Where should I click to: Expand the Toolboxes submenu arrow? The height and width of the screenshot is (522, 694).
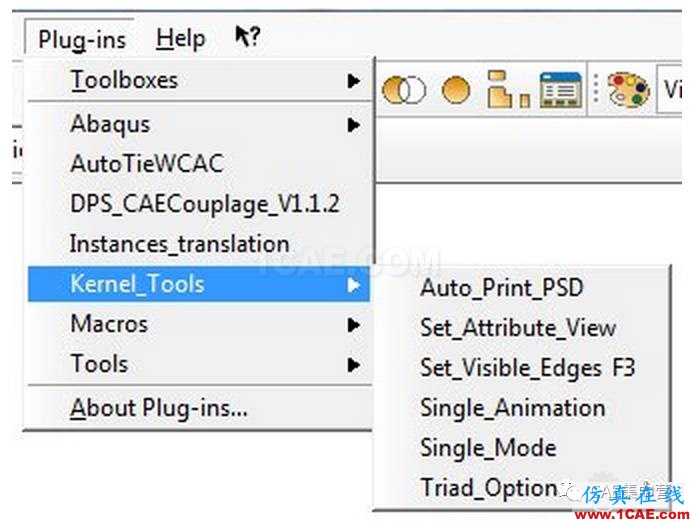click(x=353, y=81)
